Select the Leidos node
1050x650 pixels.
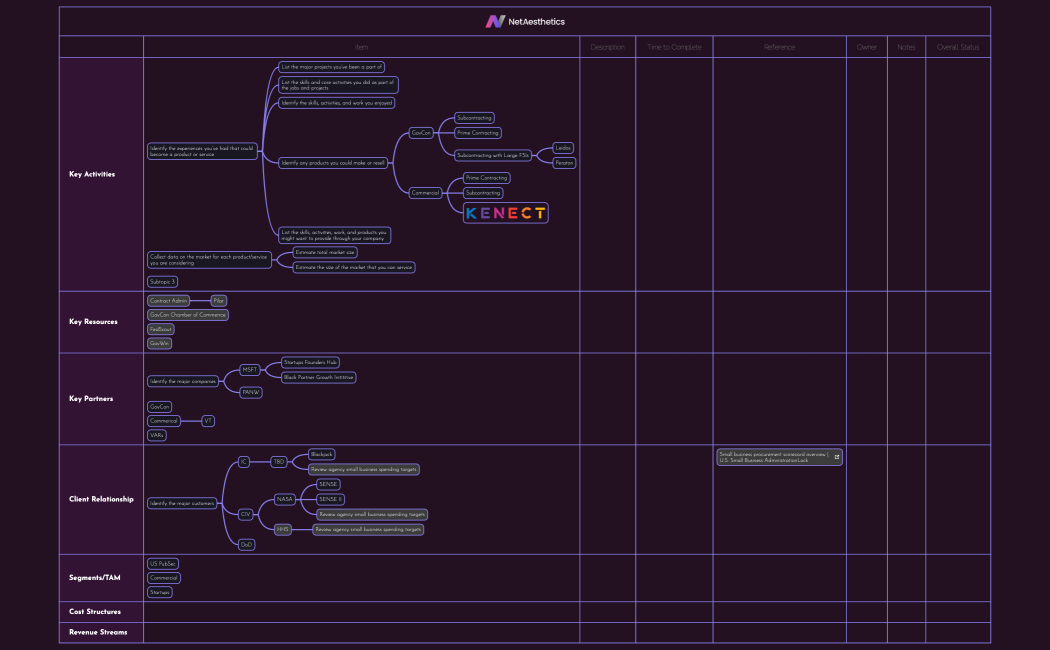tap(563, 148)
